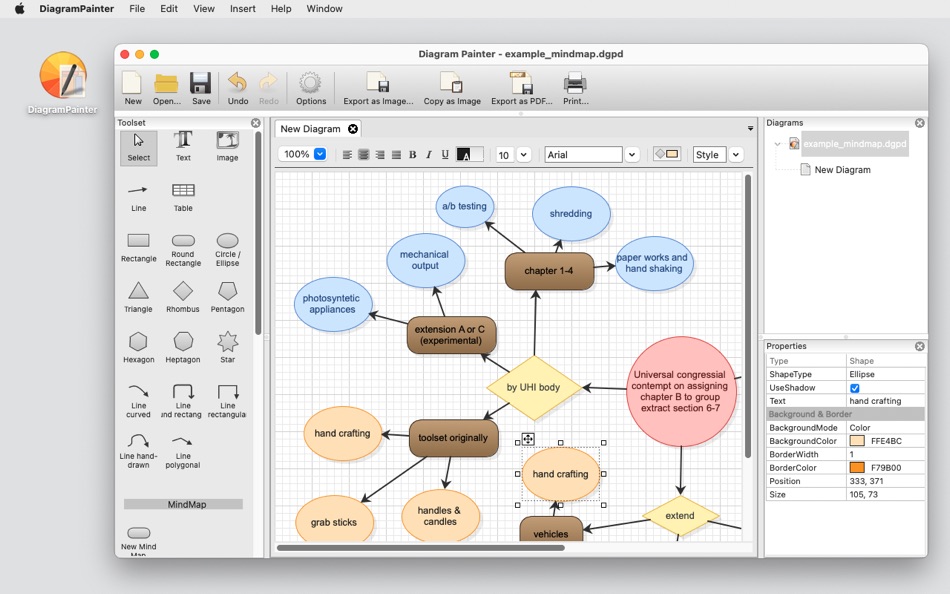Open the Window menu
This screenshot has width=950, height=594.
click(324, 8)
